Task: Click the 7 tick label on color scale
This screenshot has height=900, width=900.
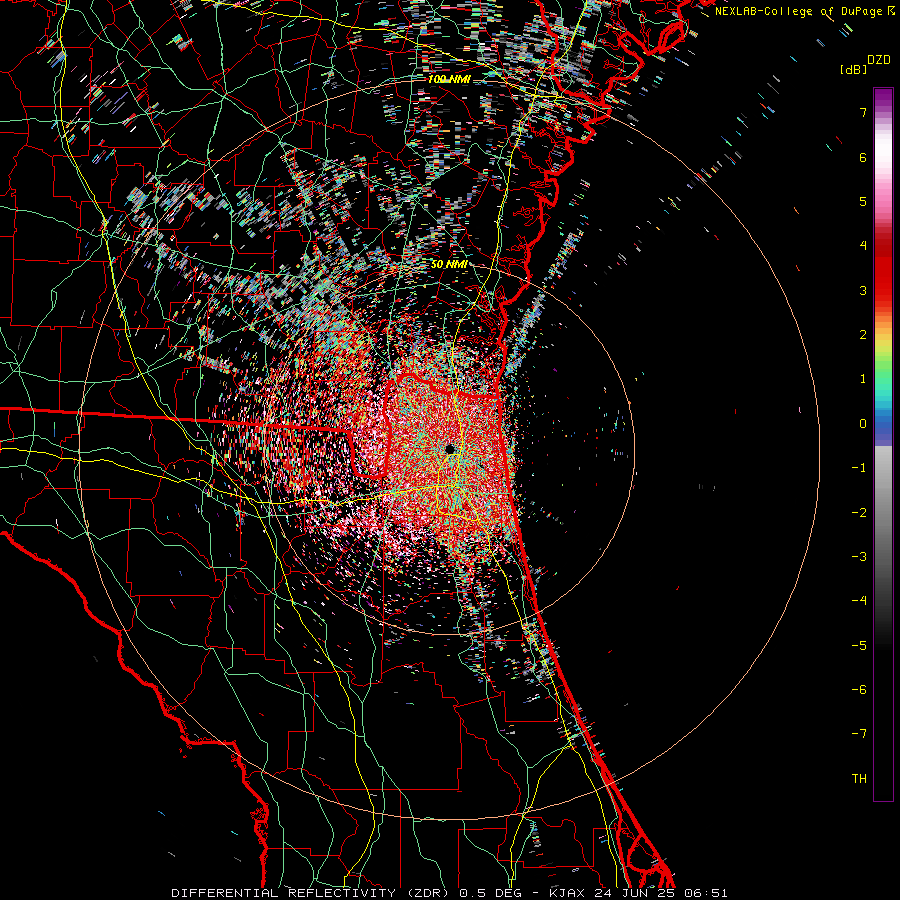Action: [x=863, y=112]
